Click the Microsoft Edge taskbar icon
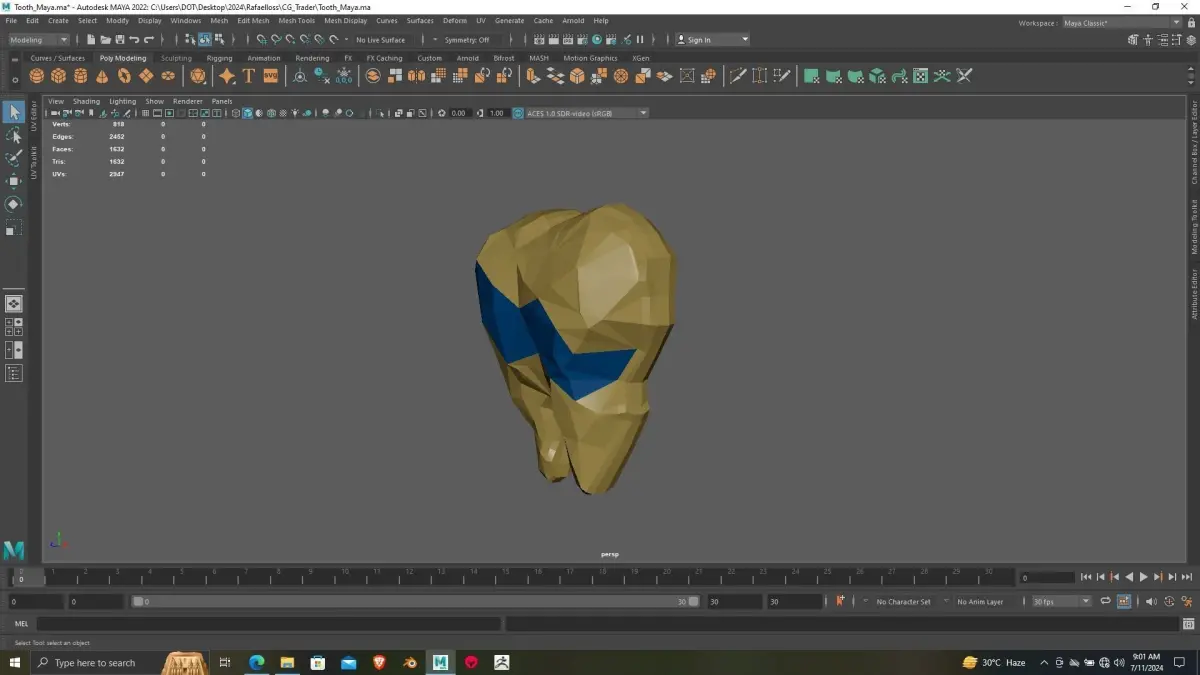The width and height of the screenshot is (1200, 675). (256, 662)
